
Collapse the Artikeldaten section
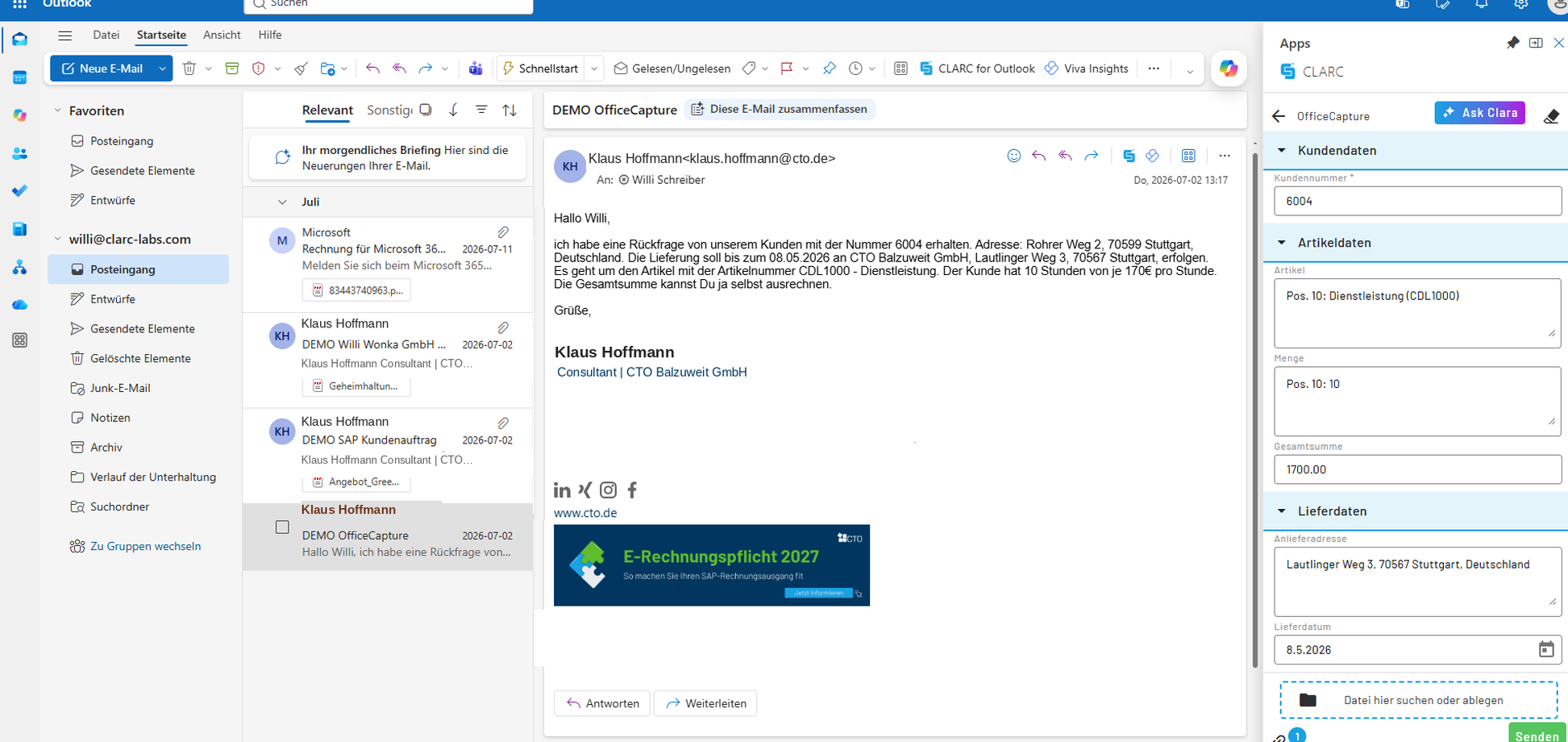[1282, 242]
